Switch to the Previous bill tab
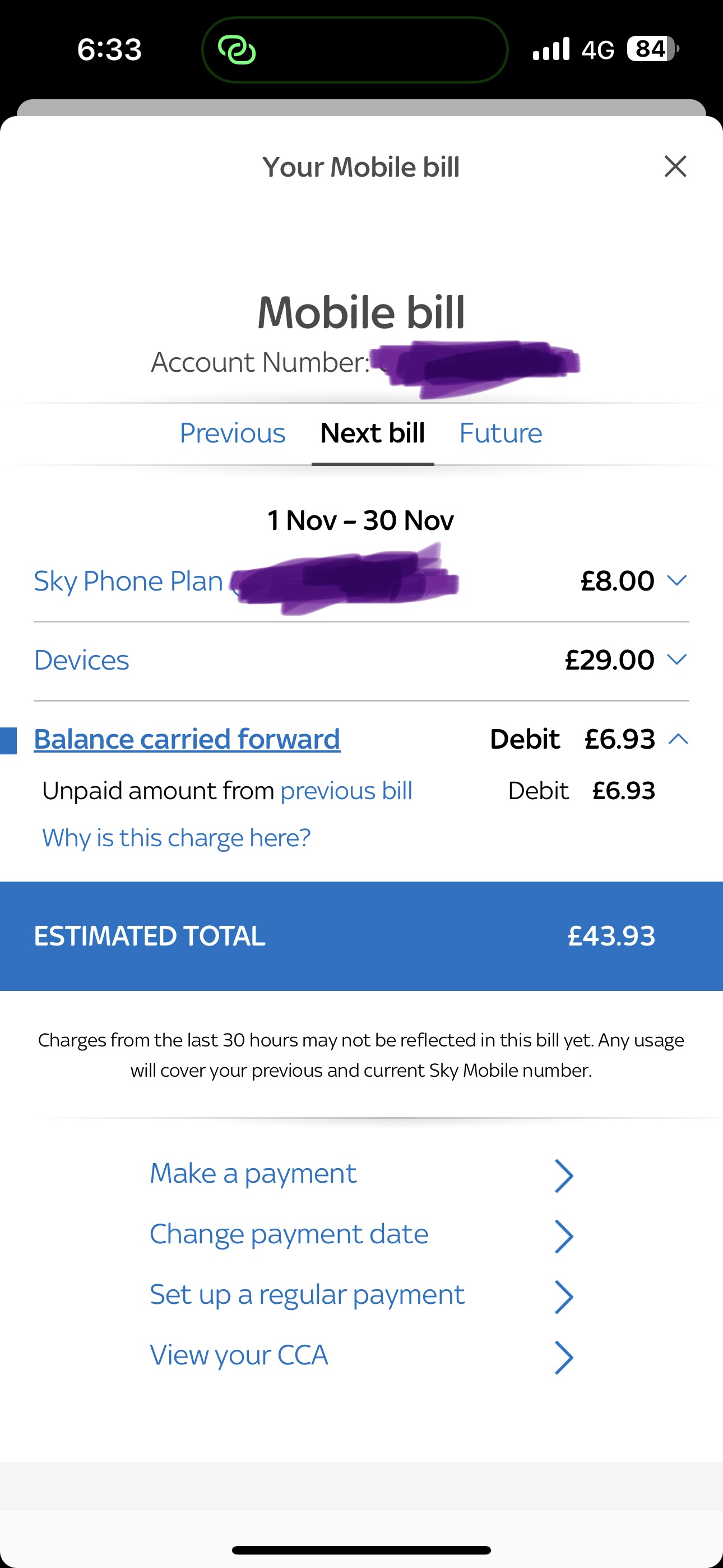The height and width of the screenshot is (1568, 723). 232,432
